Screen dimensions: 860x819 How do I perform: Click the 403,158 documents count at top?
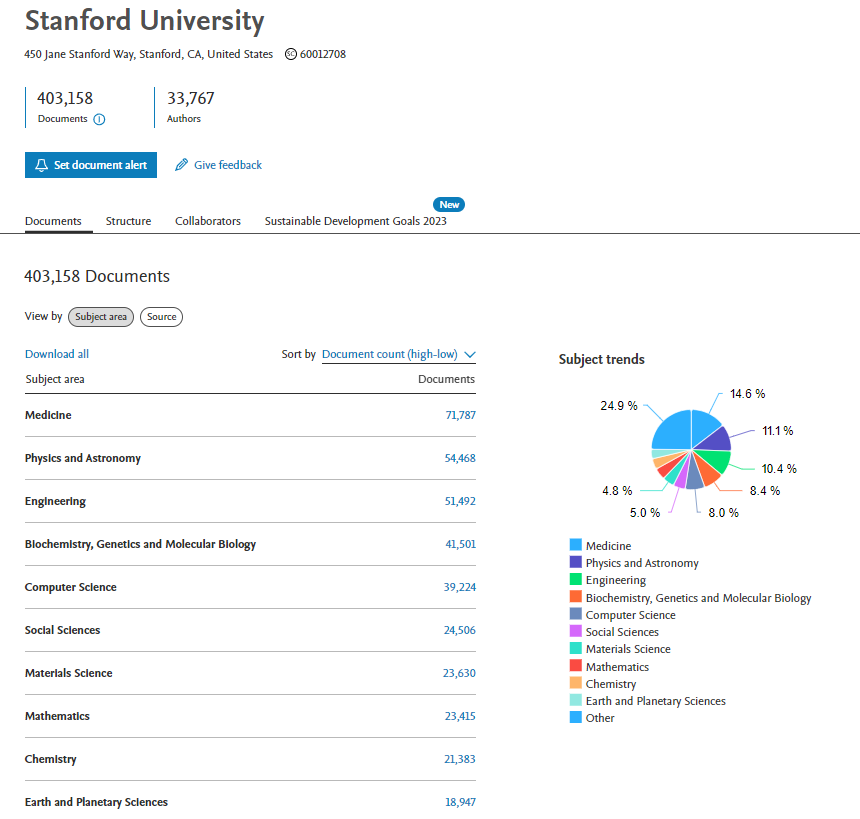(x=65, y=99)
